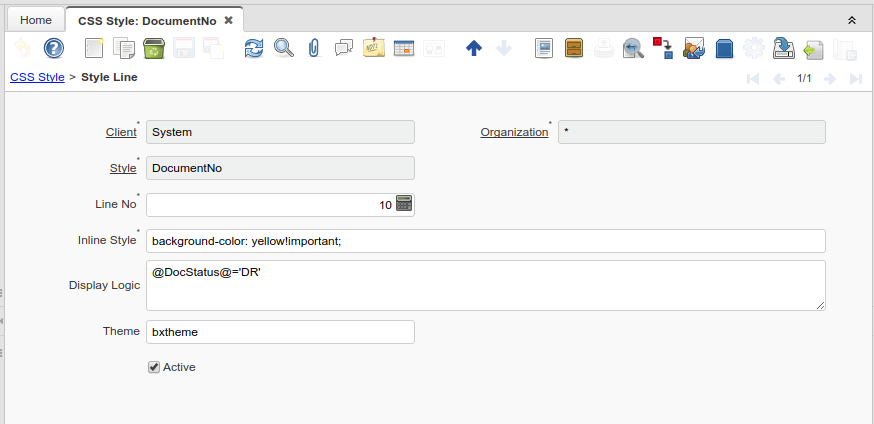This screenshot has height=424, width=874.
Task: Focus the Display Logic text area
Action: pyautogui.click(x=485, y=285)
